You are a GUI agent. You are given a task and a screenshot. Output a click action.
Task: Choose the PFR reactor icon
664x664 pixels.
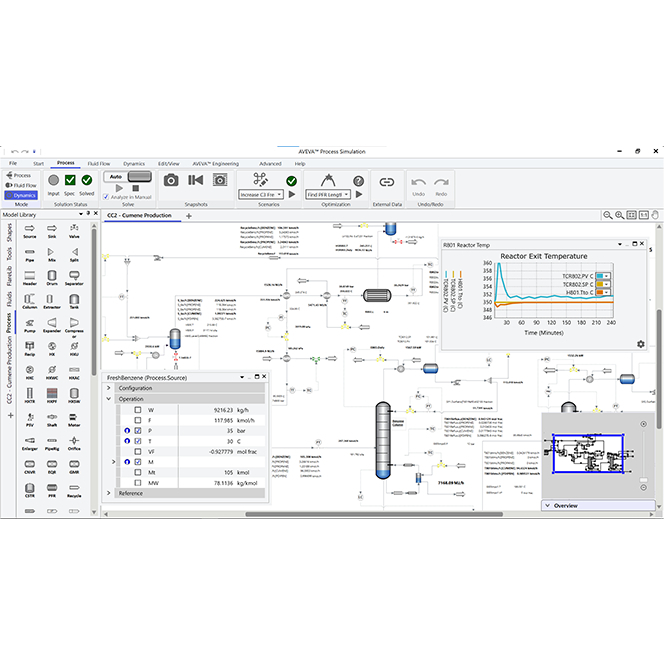[52, 488]
